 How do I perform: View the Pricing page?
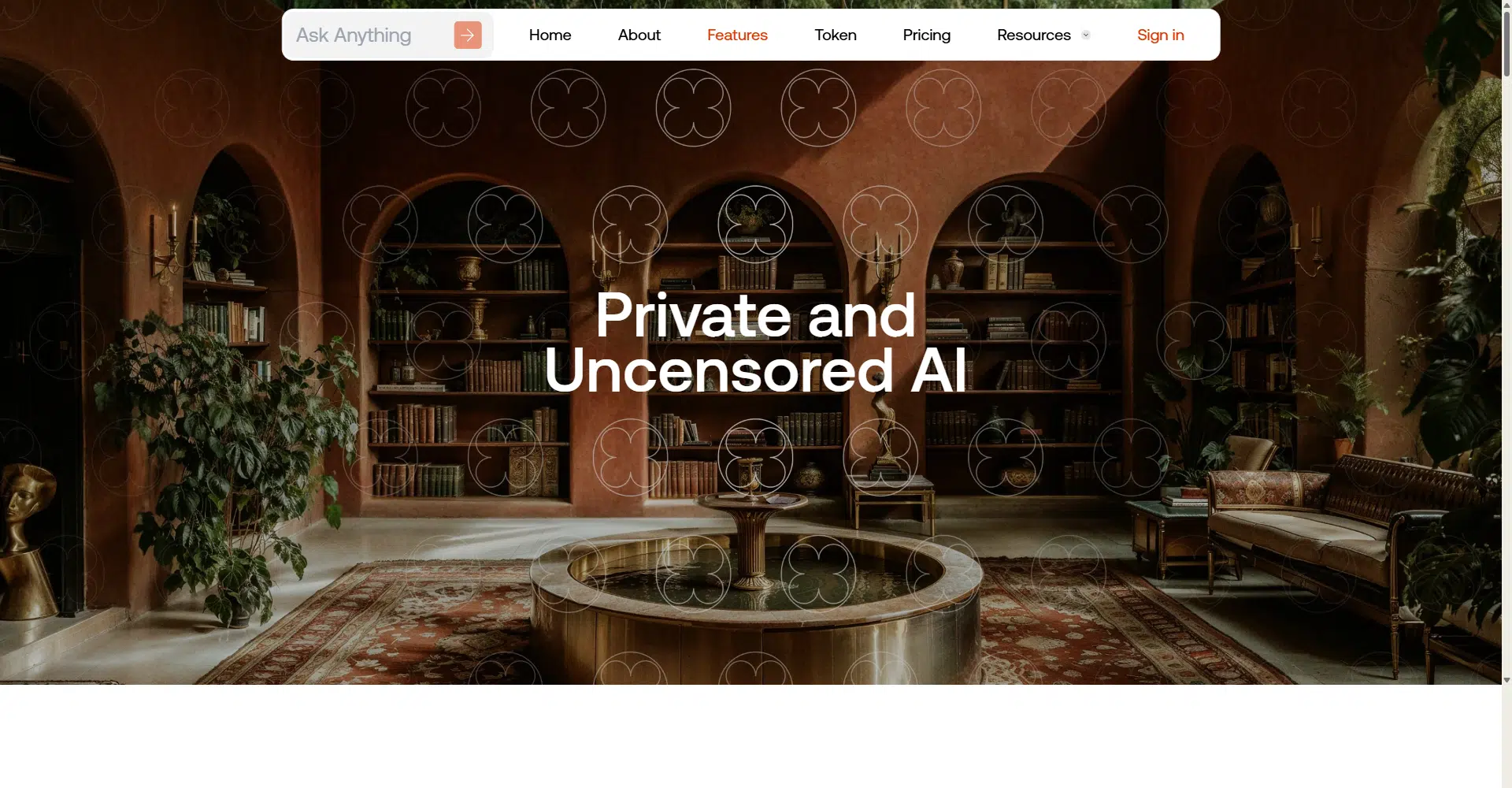click(926, 35)
